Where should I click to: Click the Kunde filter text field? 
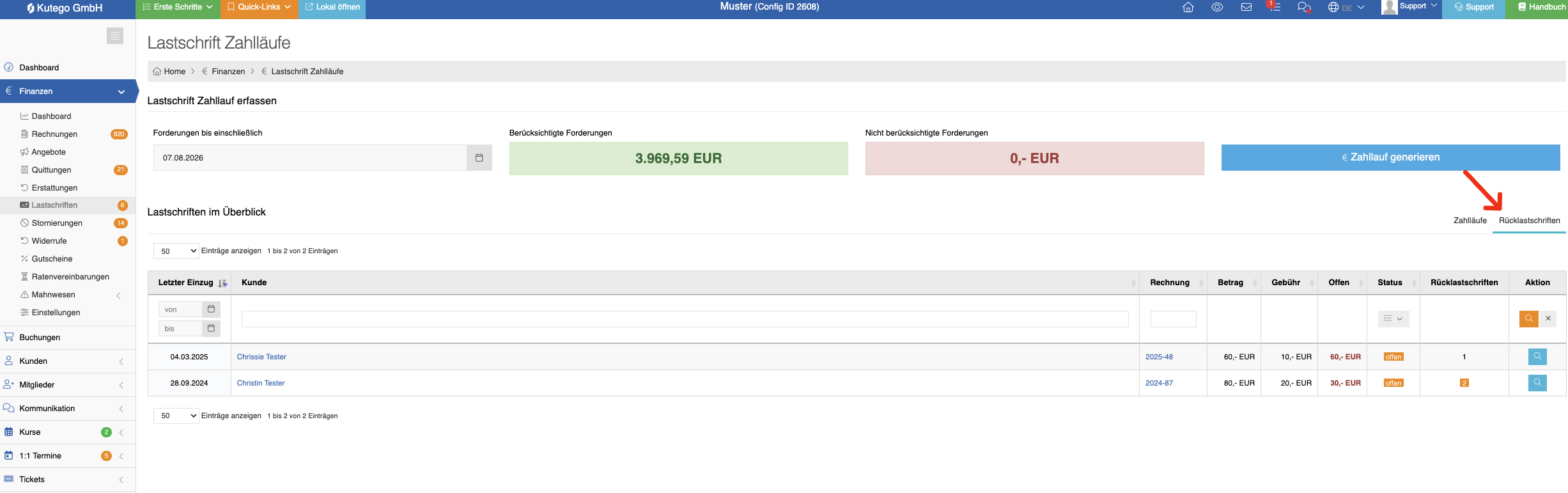(685, 319)
